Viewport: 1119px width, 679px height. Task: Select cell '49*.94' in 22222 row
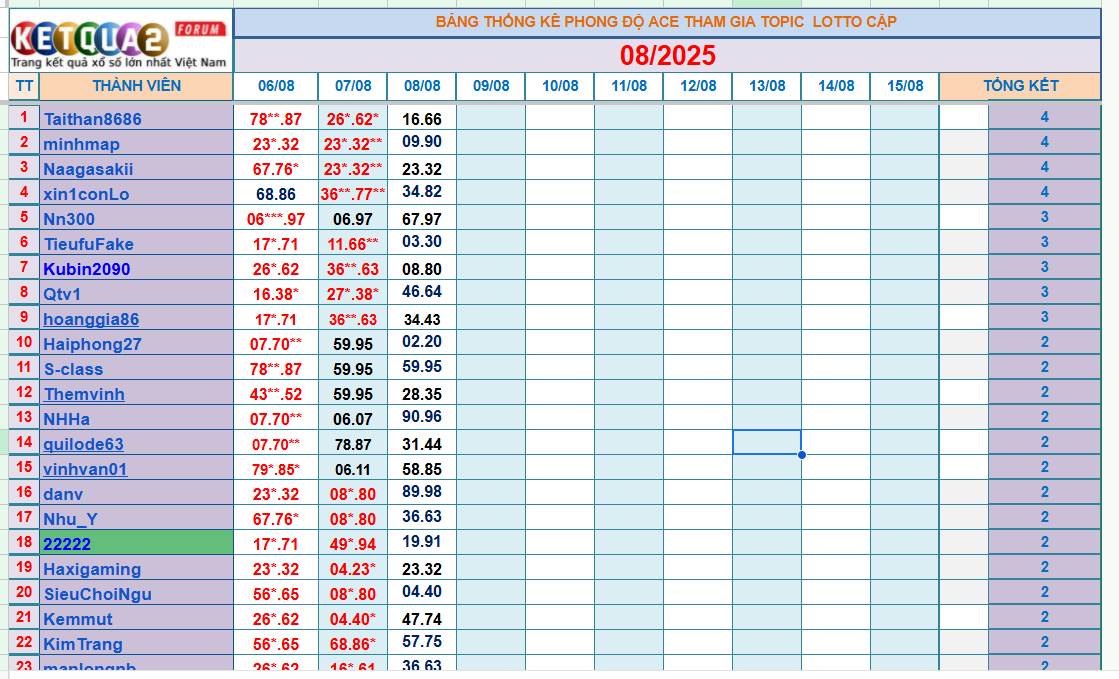[x=353, y=543]
